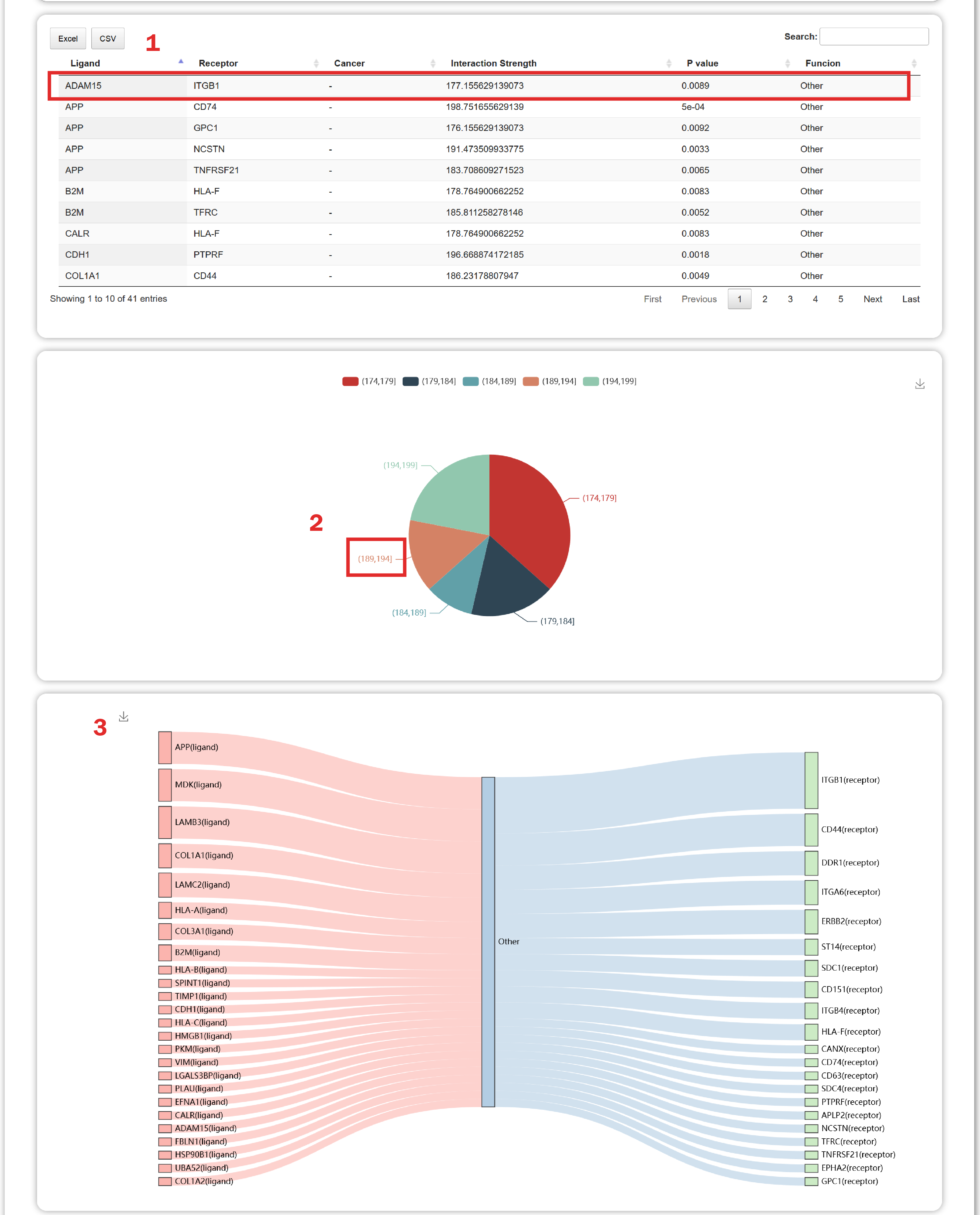Click into the Search input field
This screenshot has height=1215, width=980.
(x=873, y=37)
